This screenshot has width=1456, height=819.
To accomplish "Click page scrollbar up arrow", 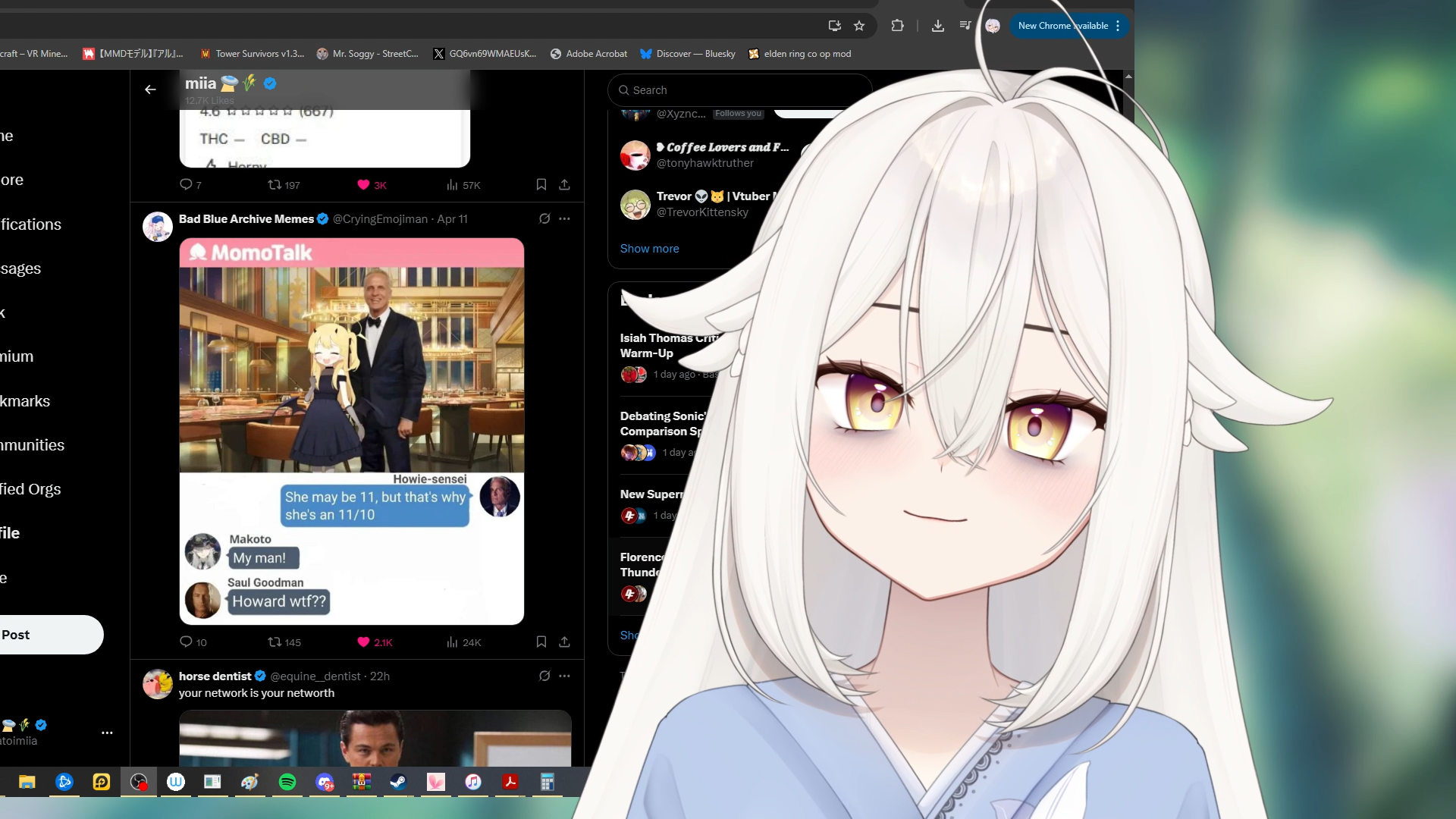I will (x=1128, y=77).
